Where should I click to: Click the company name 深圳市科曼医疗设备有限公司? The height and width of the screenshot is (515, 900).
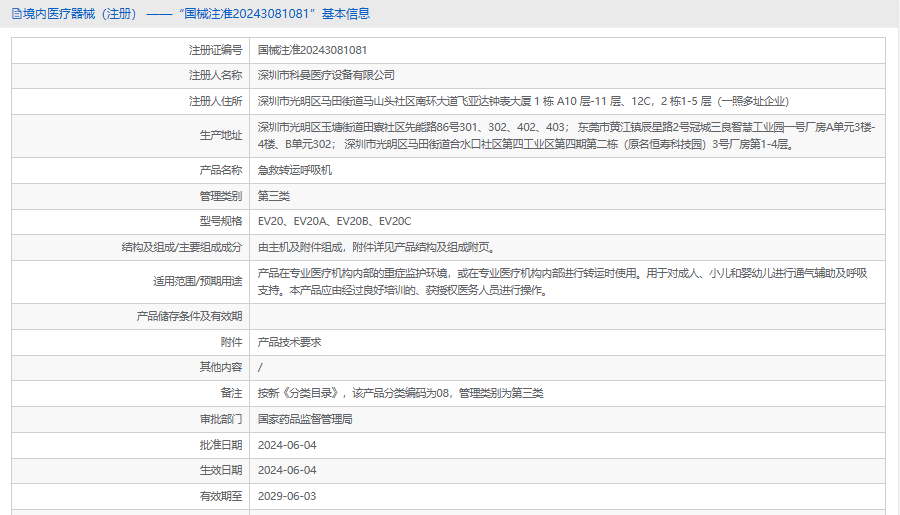326,75
